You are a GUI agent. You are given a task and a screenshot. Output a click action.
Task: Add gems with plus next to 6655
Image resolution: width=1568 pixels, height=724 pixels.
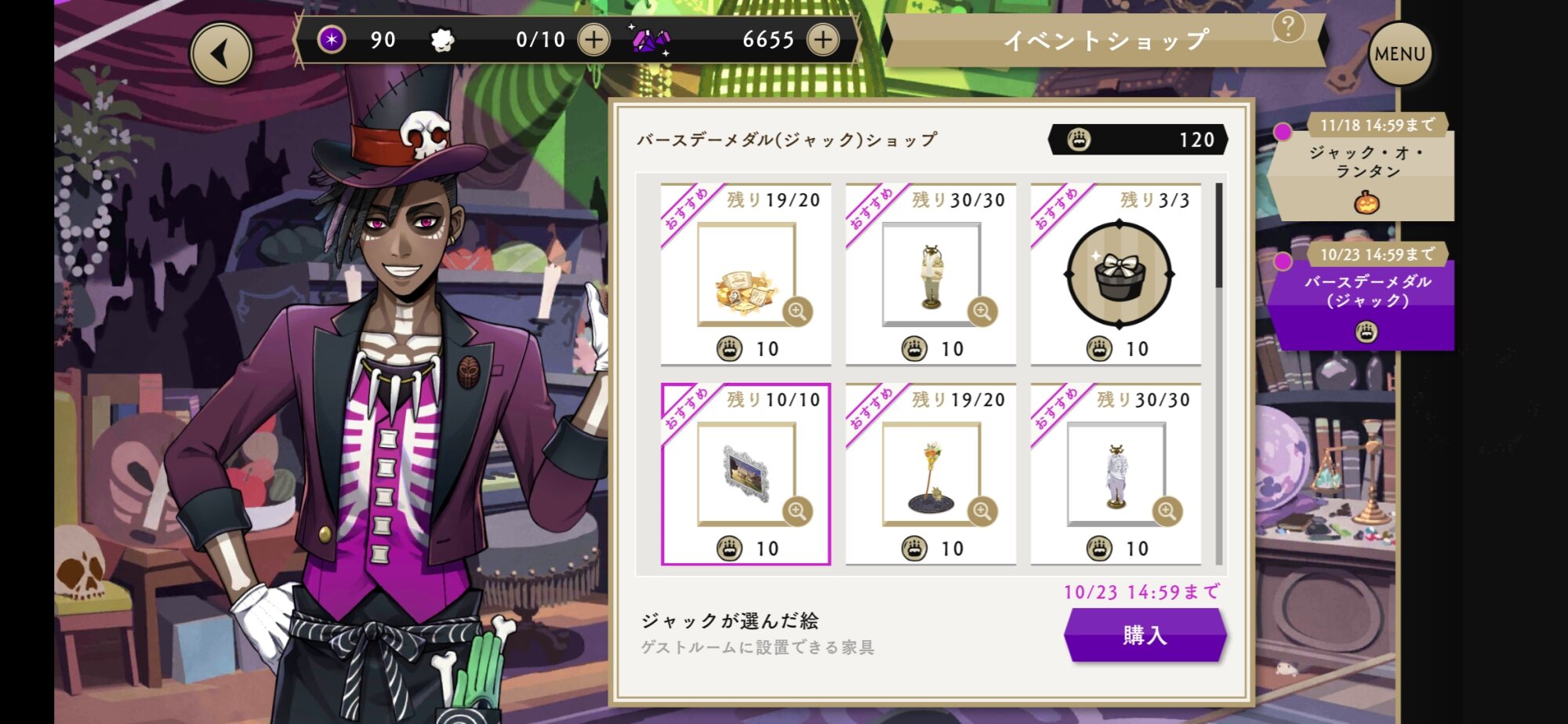point(822,39)
